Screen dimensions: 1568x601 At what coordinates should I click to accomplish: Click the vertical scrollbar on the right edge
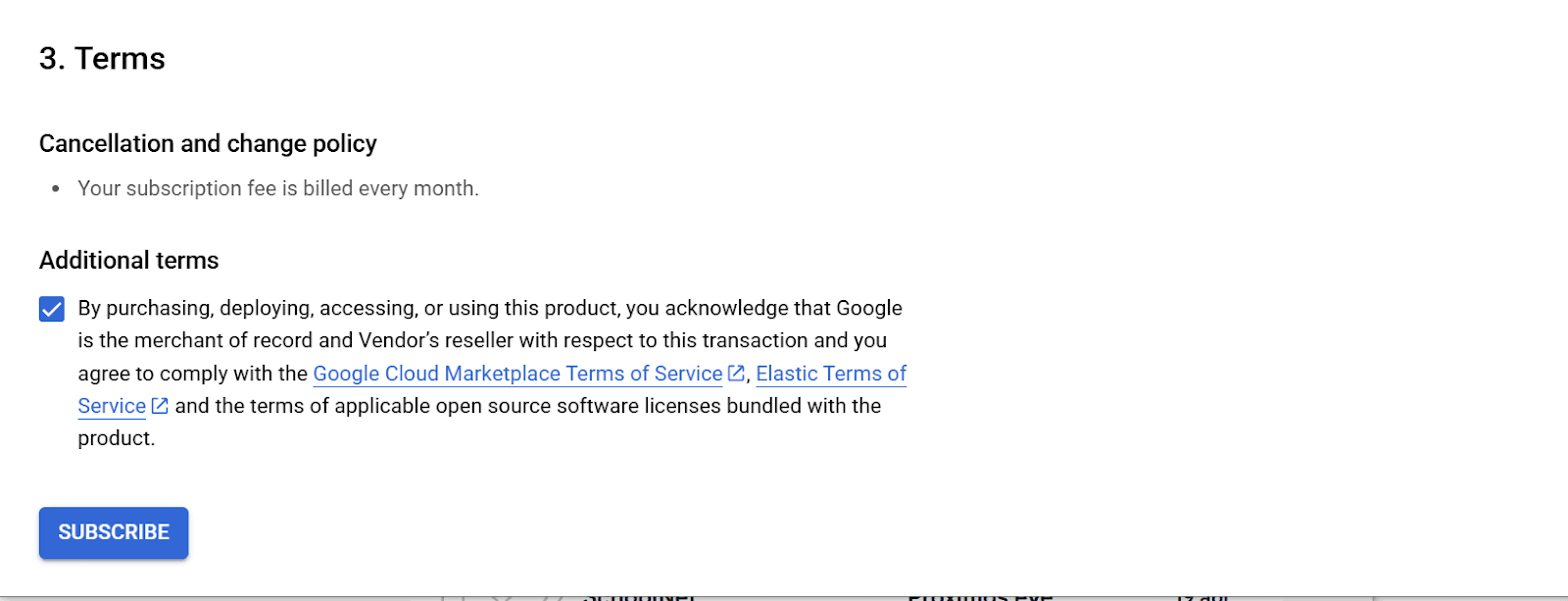click(1562, 294)
